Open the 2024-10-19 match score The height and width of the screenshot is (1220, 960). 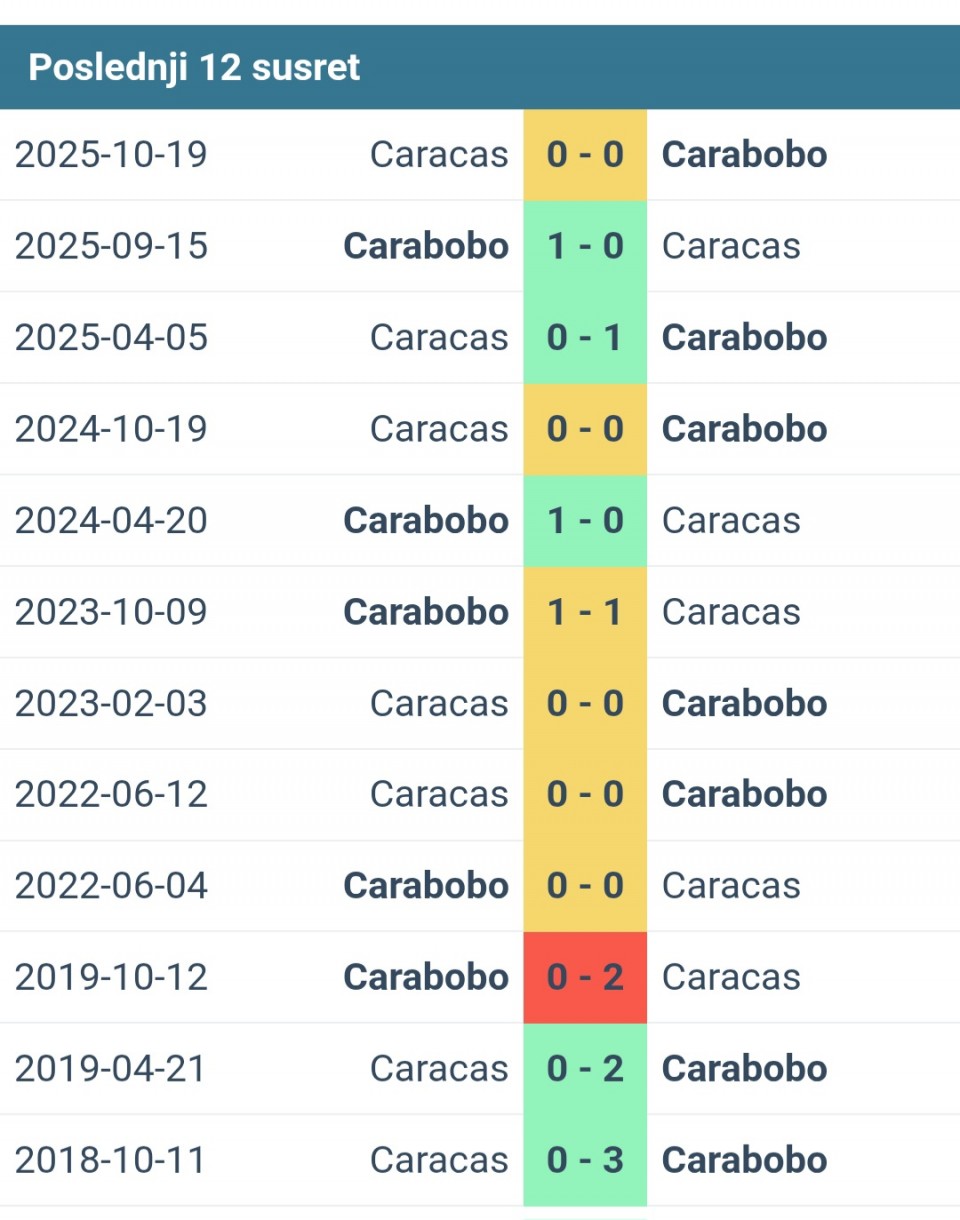(x=585, y=429)
